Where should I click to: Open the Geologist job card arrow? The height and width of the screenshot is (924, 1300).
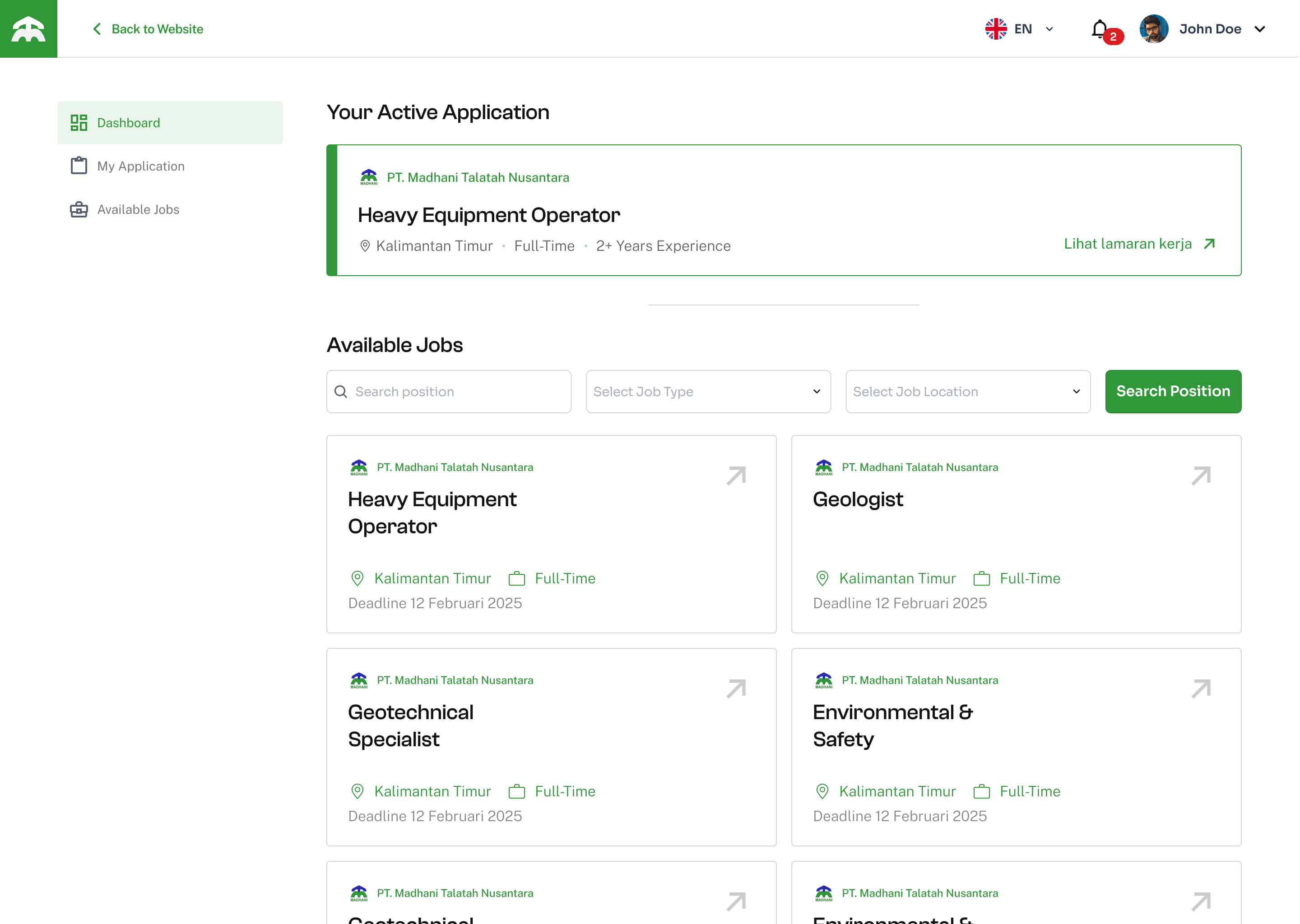1201,476
